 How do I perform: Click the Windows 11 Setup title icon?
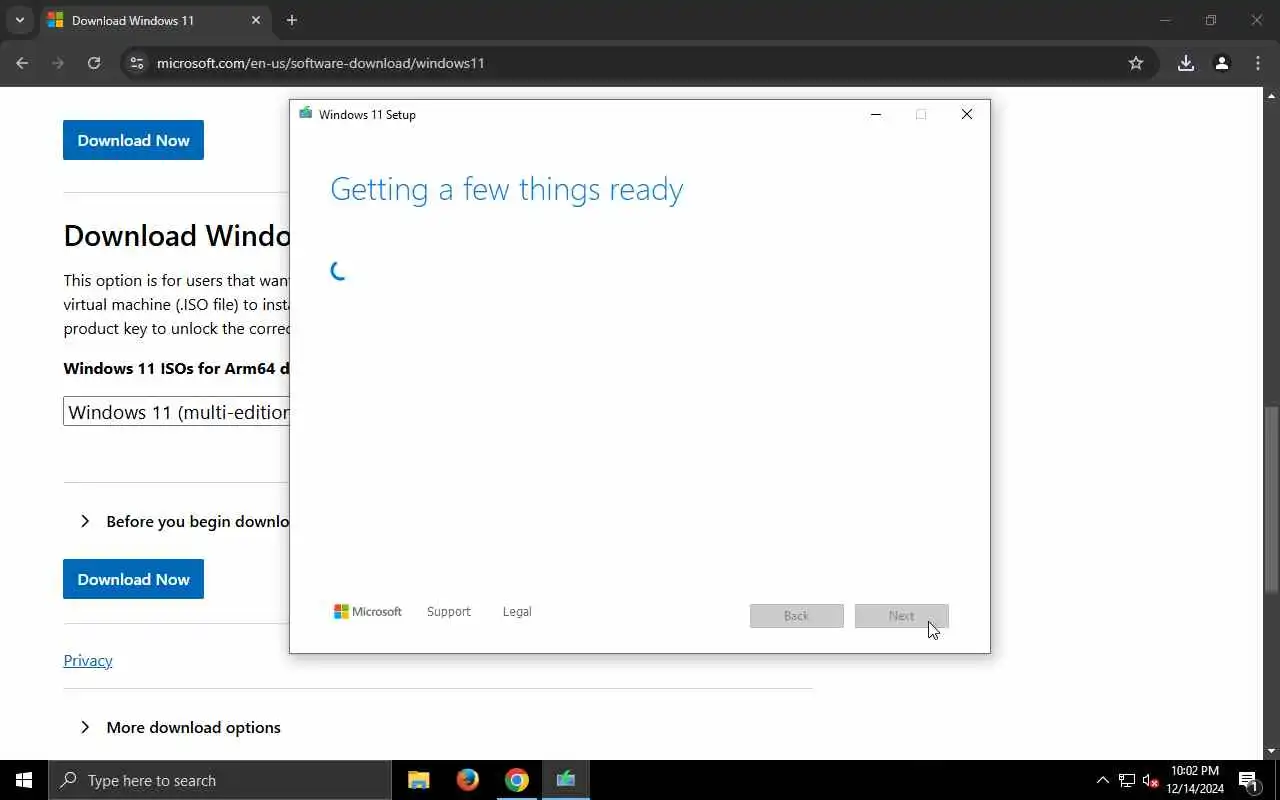coord(306,114)
